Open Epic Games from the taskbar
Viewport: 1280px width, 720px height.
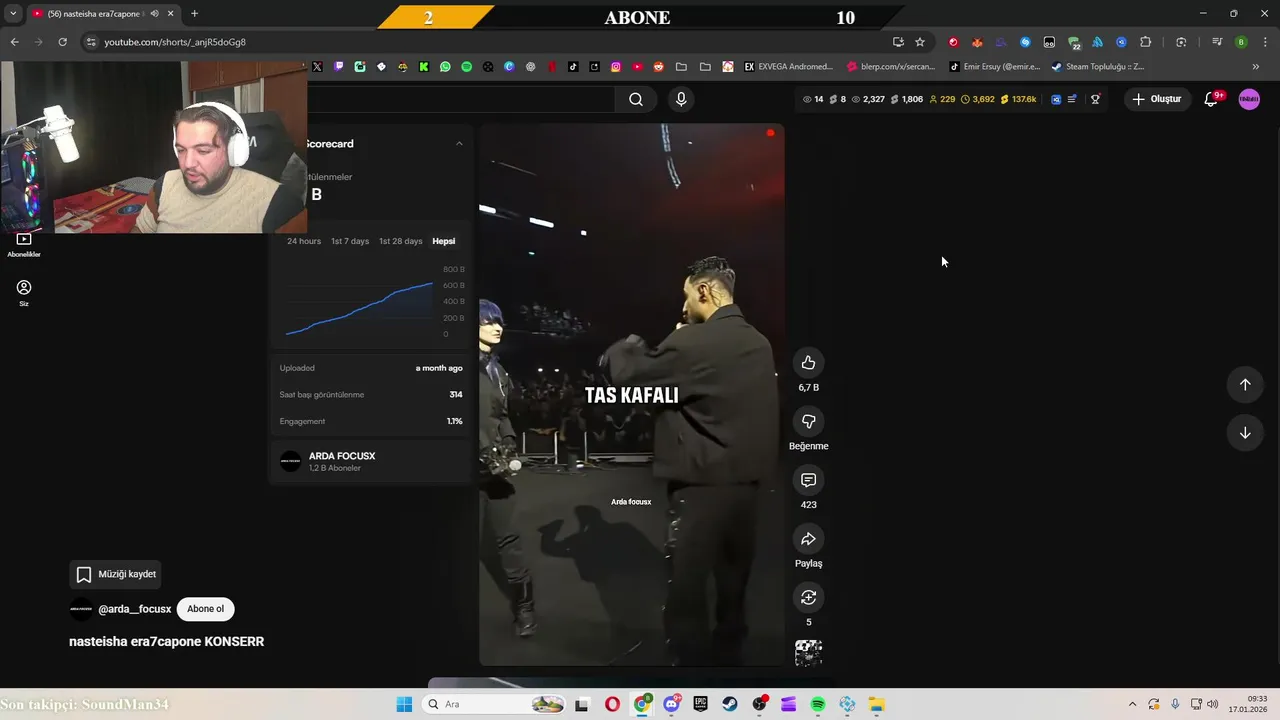point(701,704)
